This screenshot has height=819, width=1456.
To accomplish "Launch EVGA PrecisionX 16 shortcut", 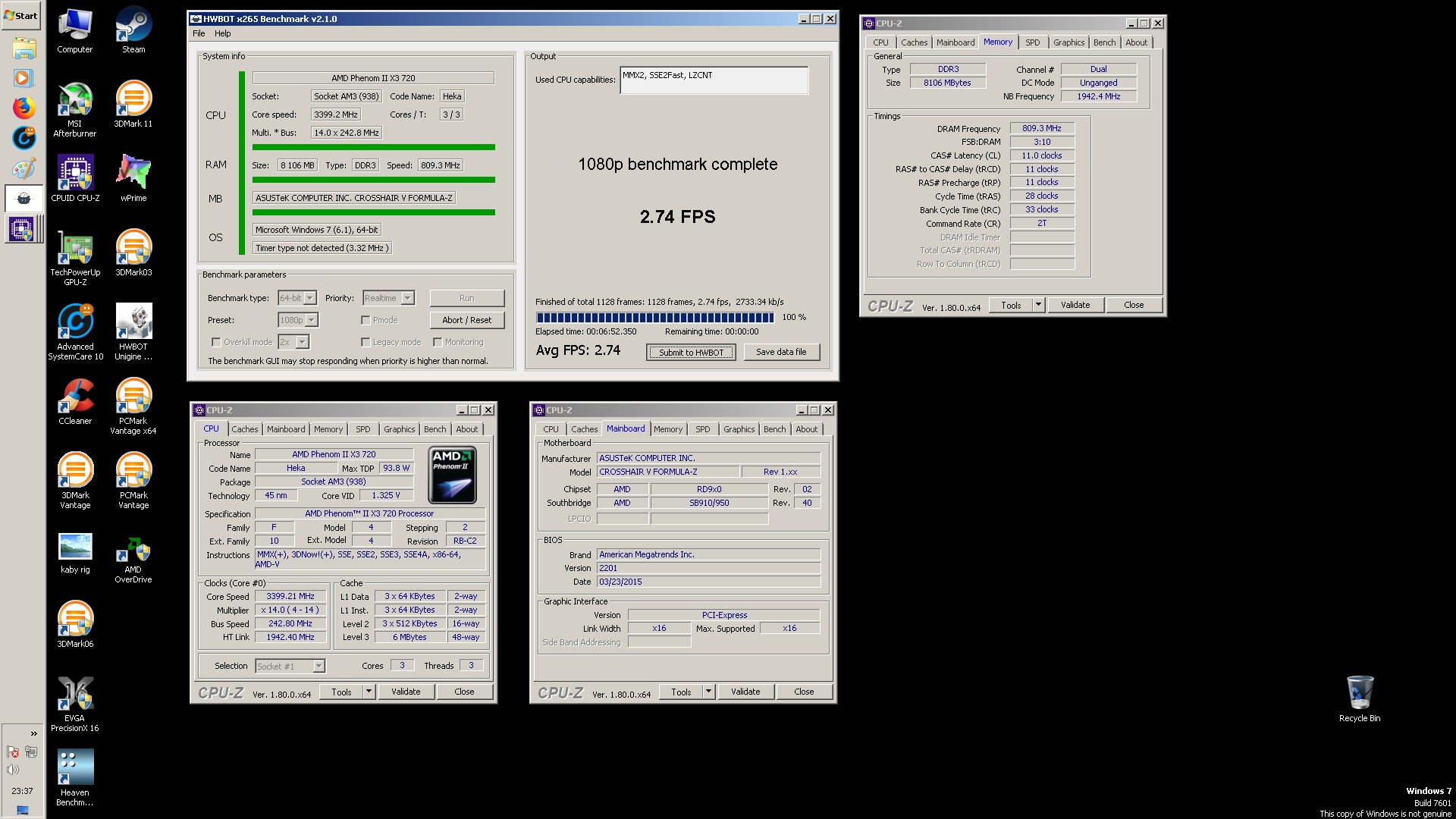I will [75, 704].
